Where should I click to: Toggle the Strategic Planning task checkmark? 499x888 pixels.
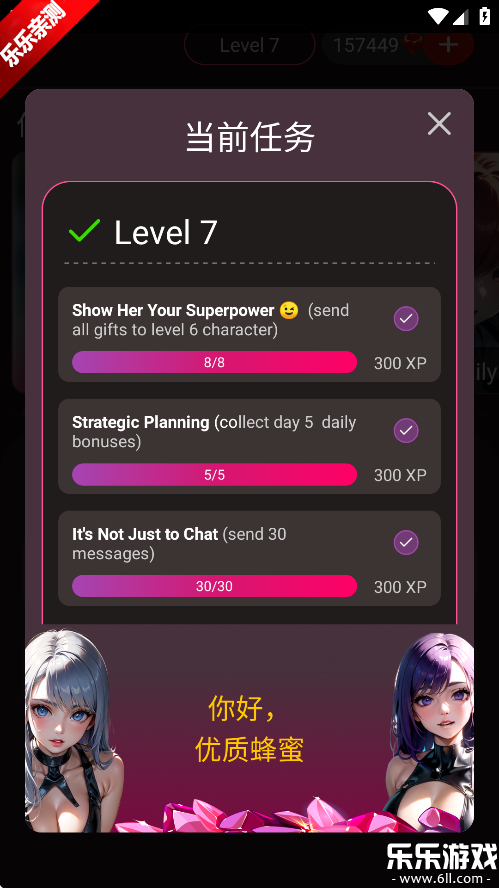coord(406,431)
